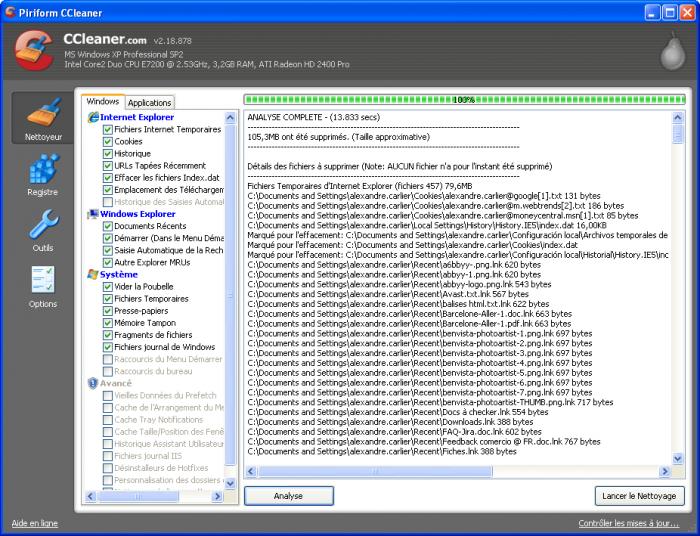Switch to the Applications tab
The height and width of the screenshot is (536, 700).
pyautogui.click(x=149, y=102)
